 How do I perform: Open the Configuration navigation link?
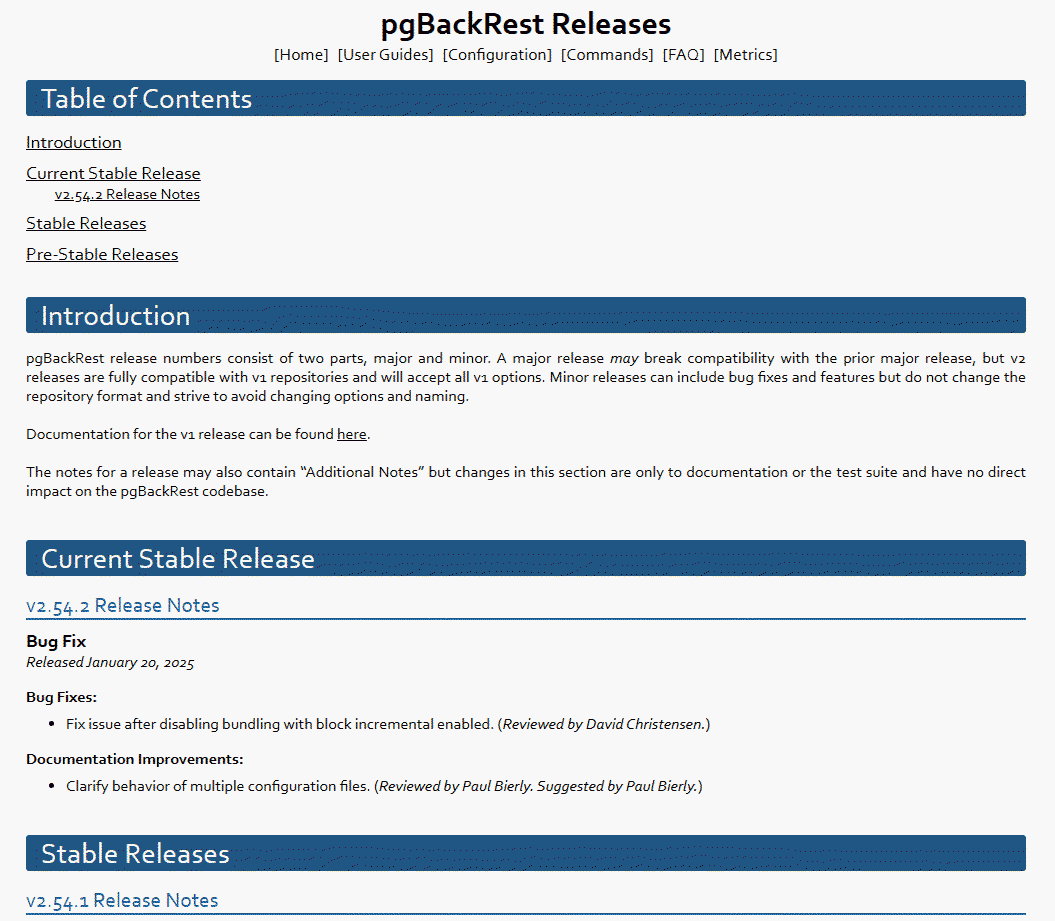click(497, 55)
